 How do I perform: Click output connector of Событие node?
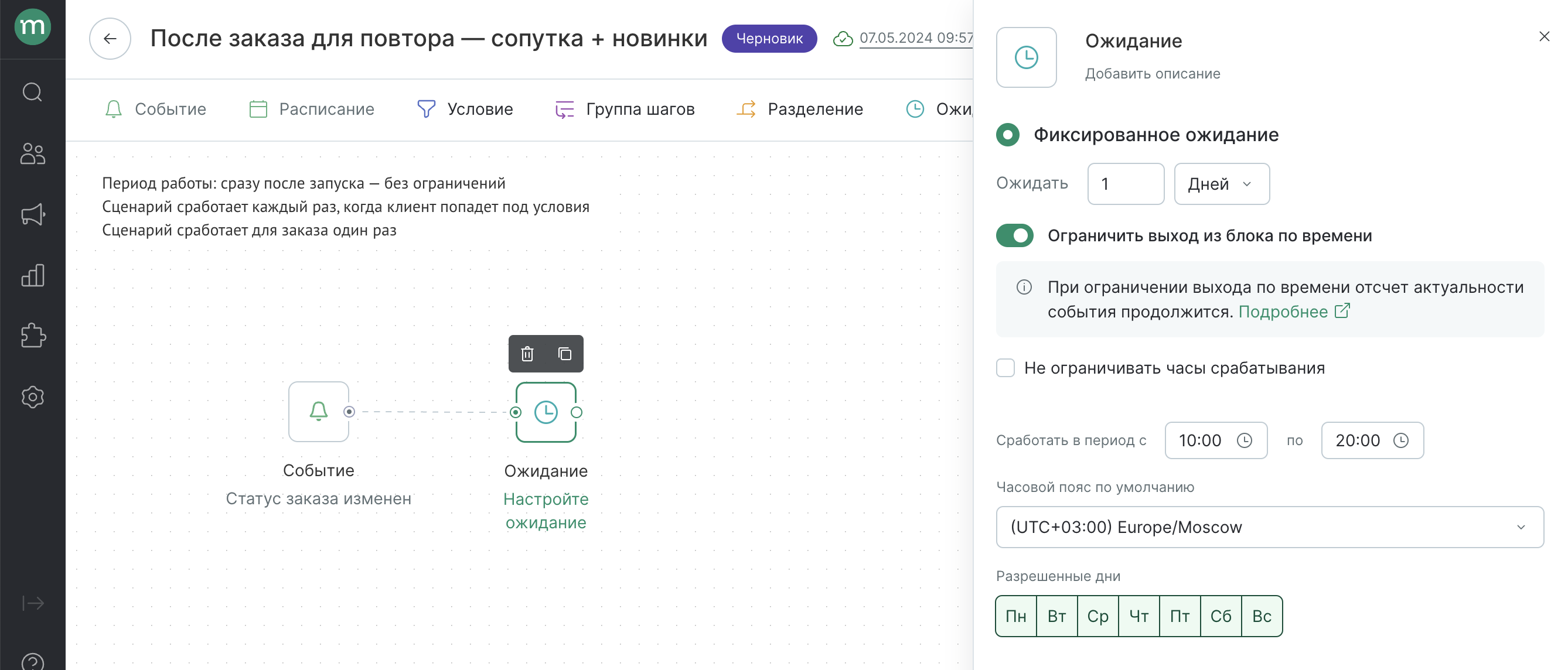349,412
